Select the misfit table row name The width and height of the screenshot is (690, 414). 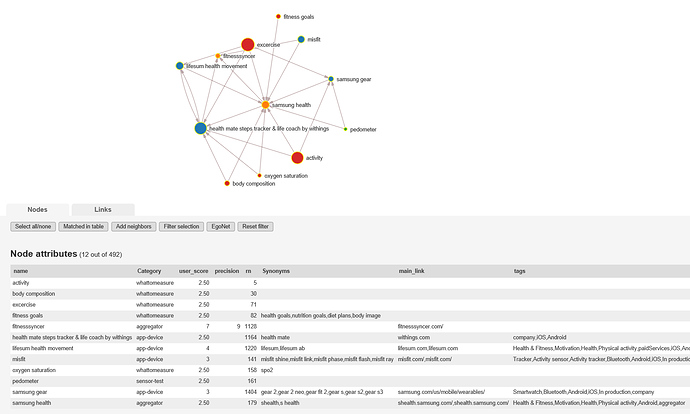[19, 359]
